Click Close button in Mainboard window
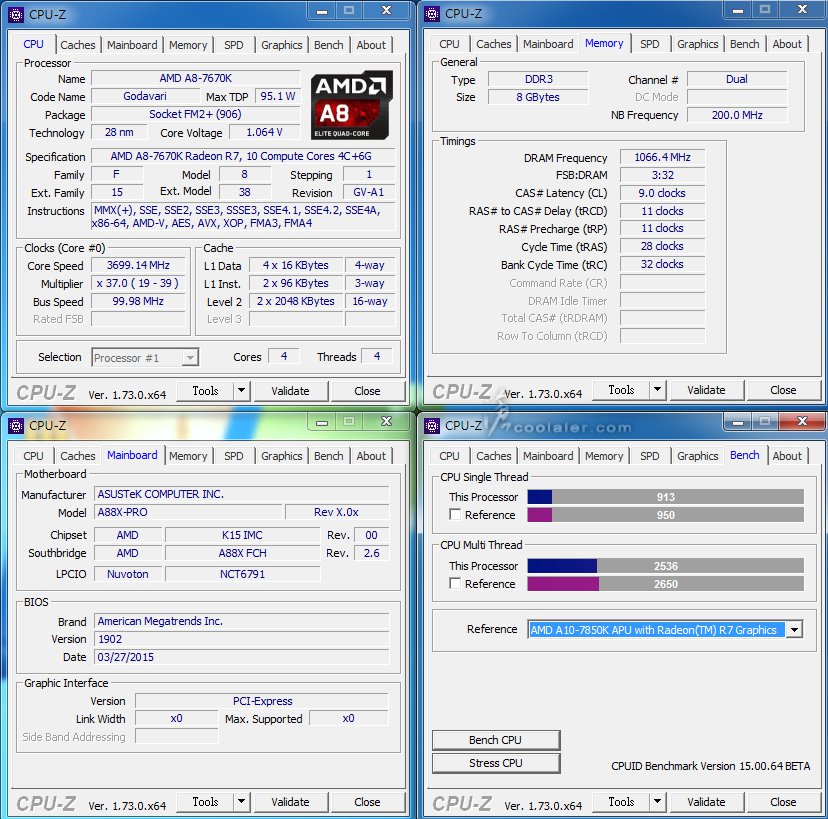This screenshot has height=819, width=828. [x=367, y=802]
